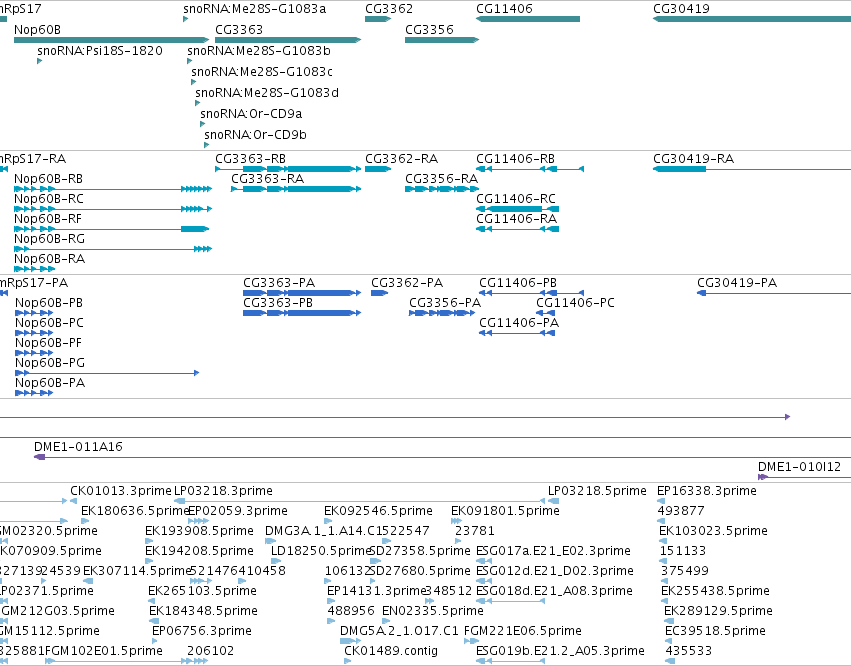
Task: Click the EK180636.5prime label
Action: [135, 511]
